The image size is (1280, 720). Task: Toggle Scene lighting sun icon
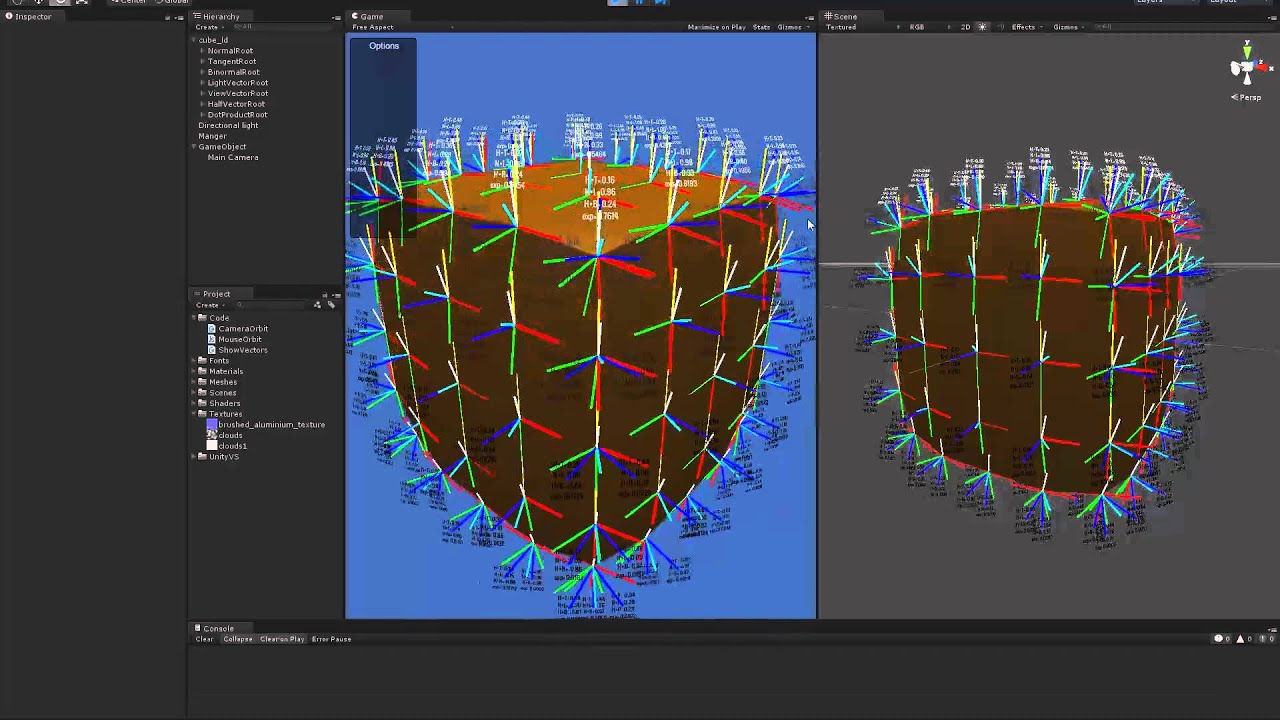click(x=982, y=27)
